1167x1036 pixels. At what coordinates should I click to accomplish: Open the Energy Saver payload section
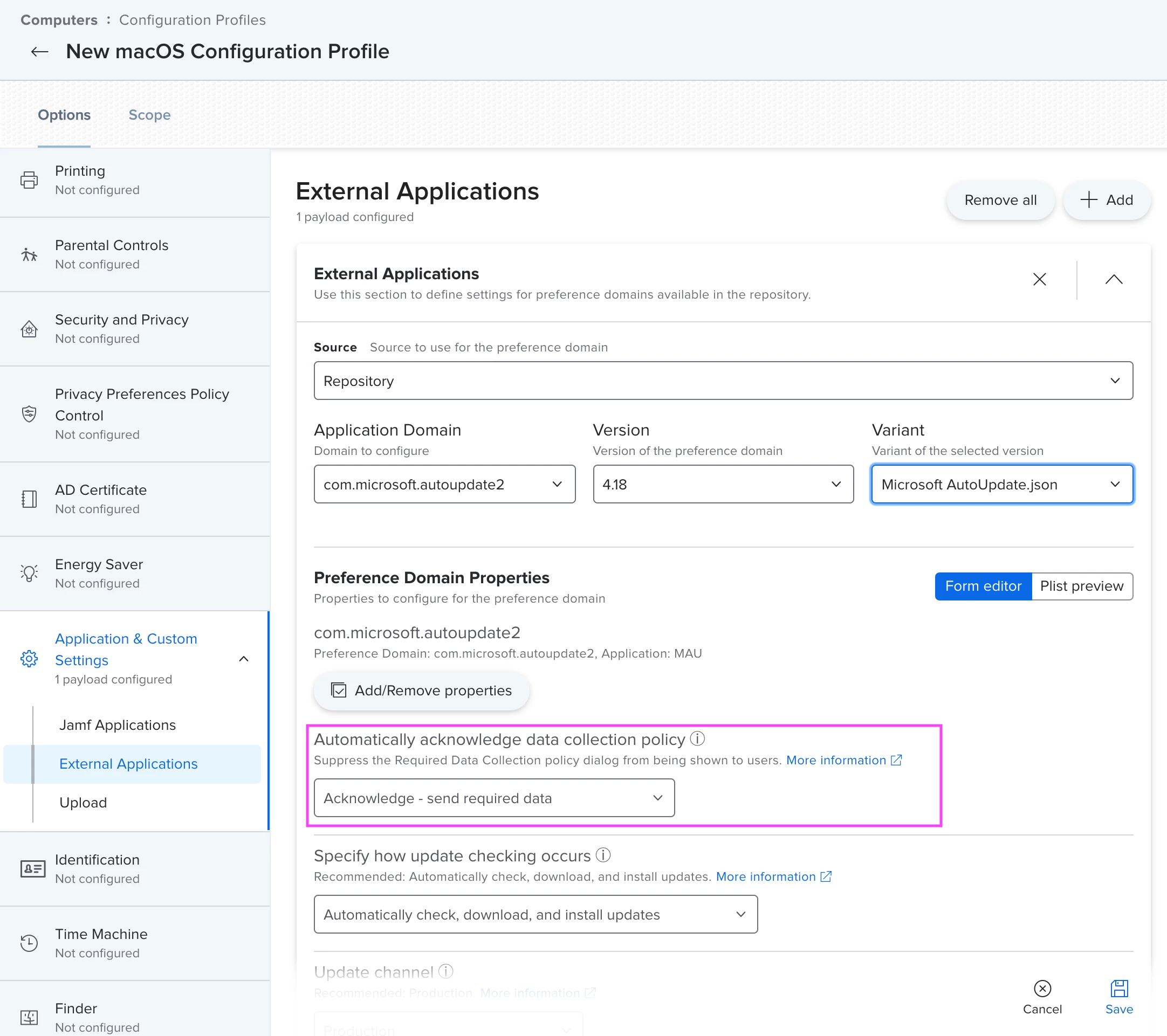[x=135, y=573]
